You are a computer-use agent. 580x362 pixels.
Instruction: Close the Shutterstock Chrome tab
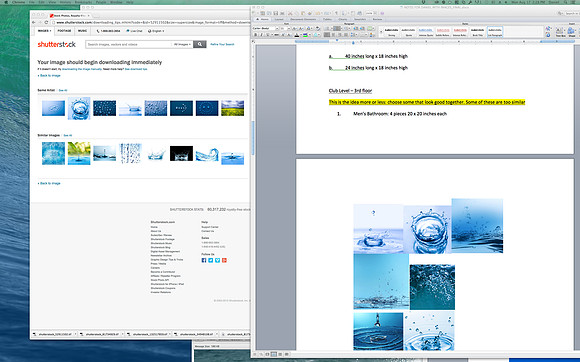point(89,16)
